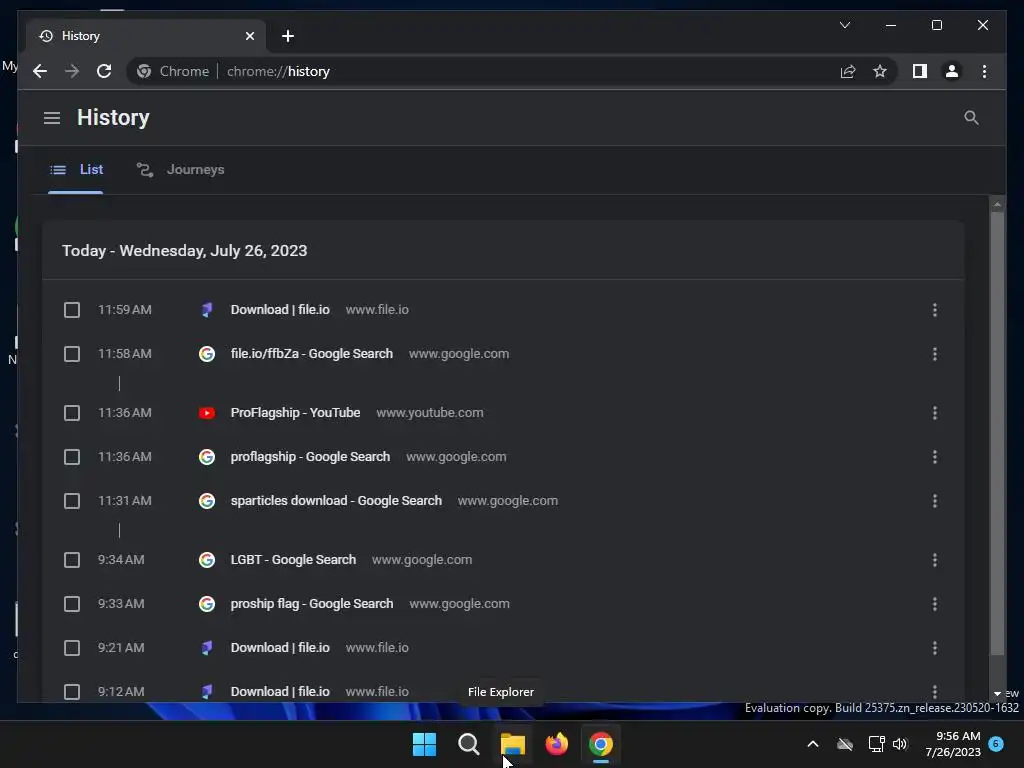The image size is (1024, 768).
Task: Launch File Explorer from taskbar
Action: [513, 744]
